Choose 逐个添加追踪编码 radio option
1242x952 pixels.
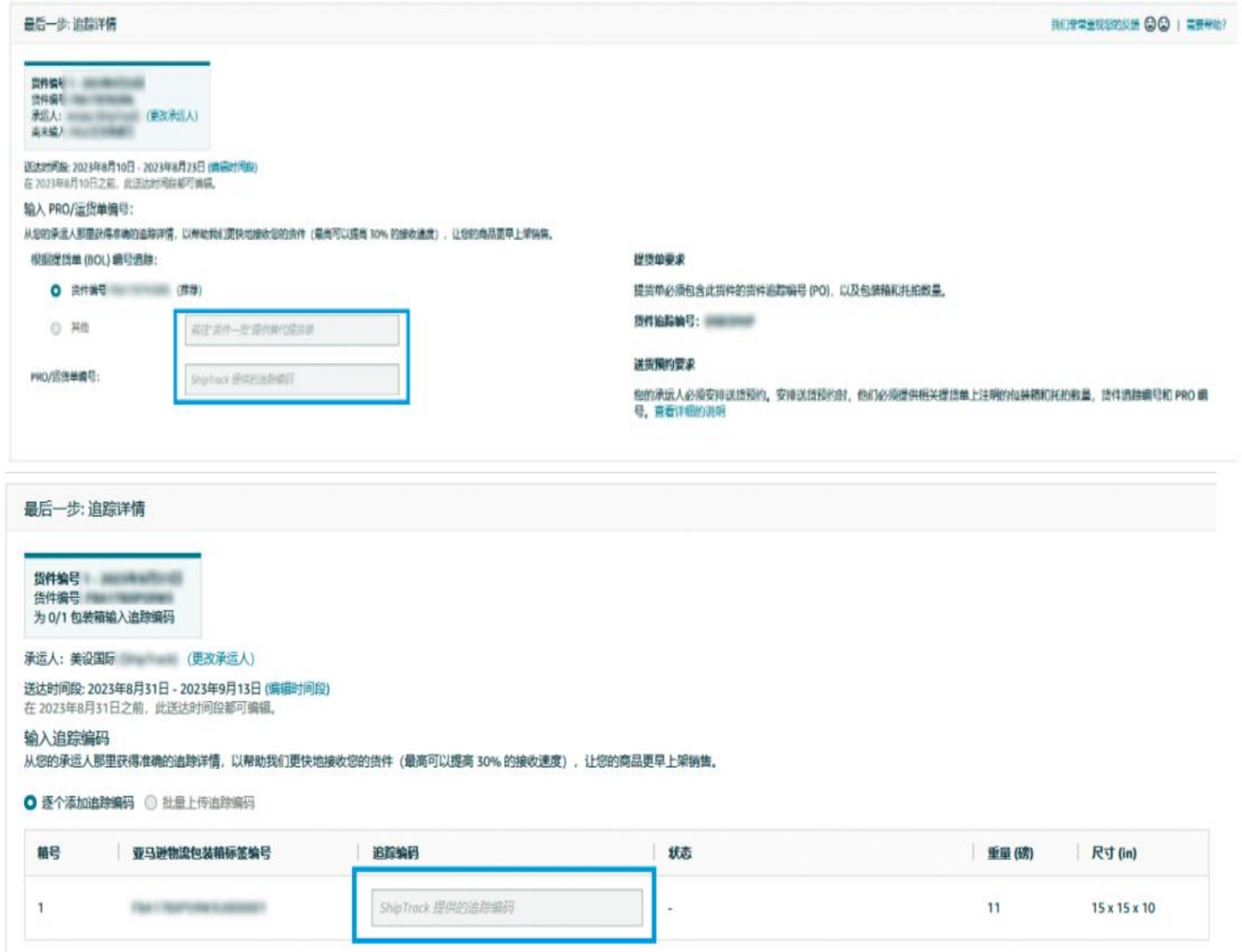(30, 803)
